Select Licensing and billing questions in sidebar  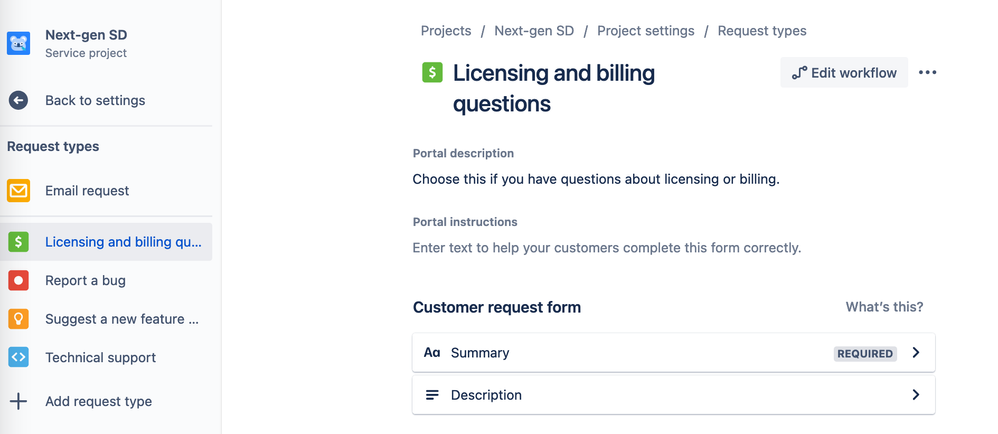coord(123,242)
